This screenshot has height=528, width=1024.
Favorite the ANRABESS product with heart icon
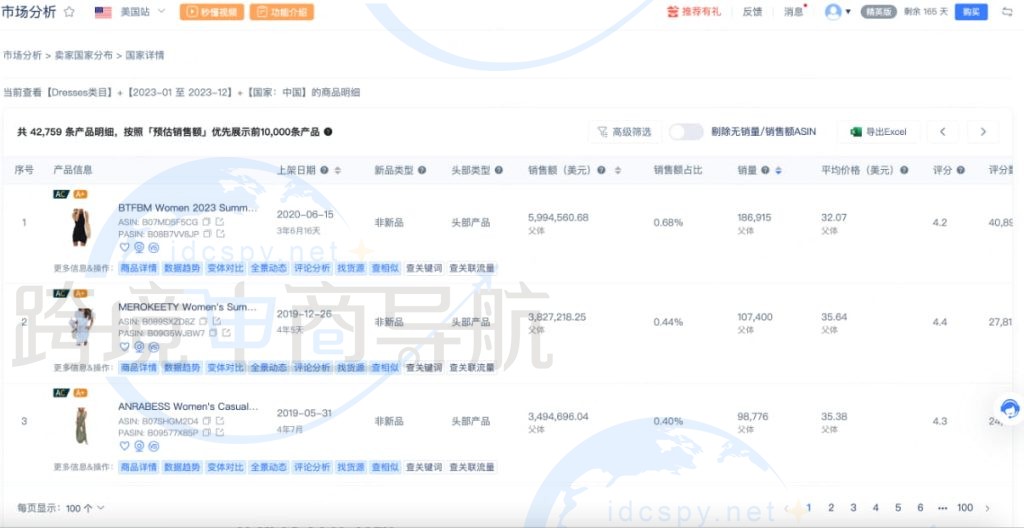(x=125, y=446)
